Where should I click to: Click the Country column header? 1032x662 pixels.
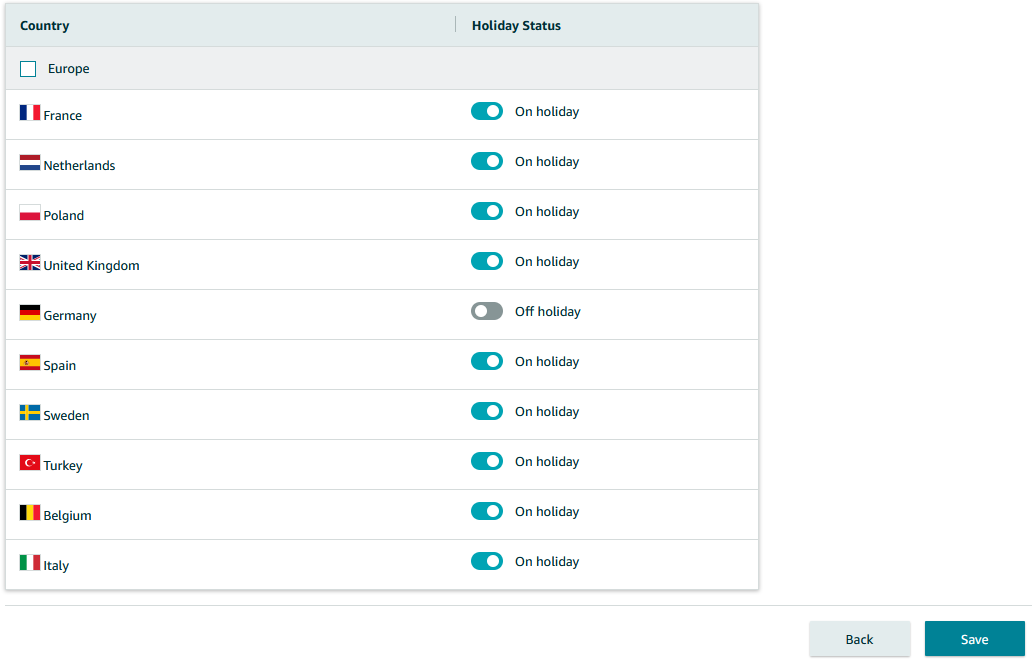coord(45,26)
